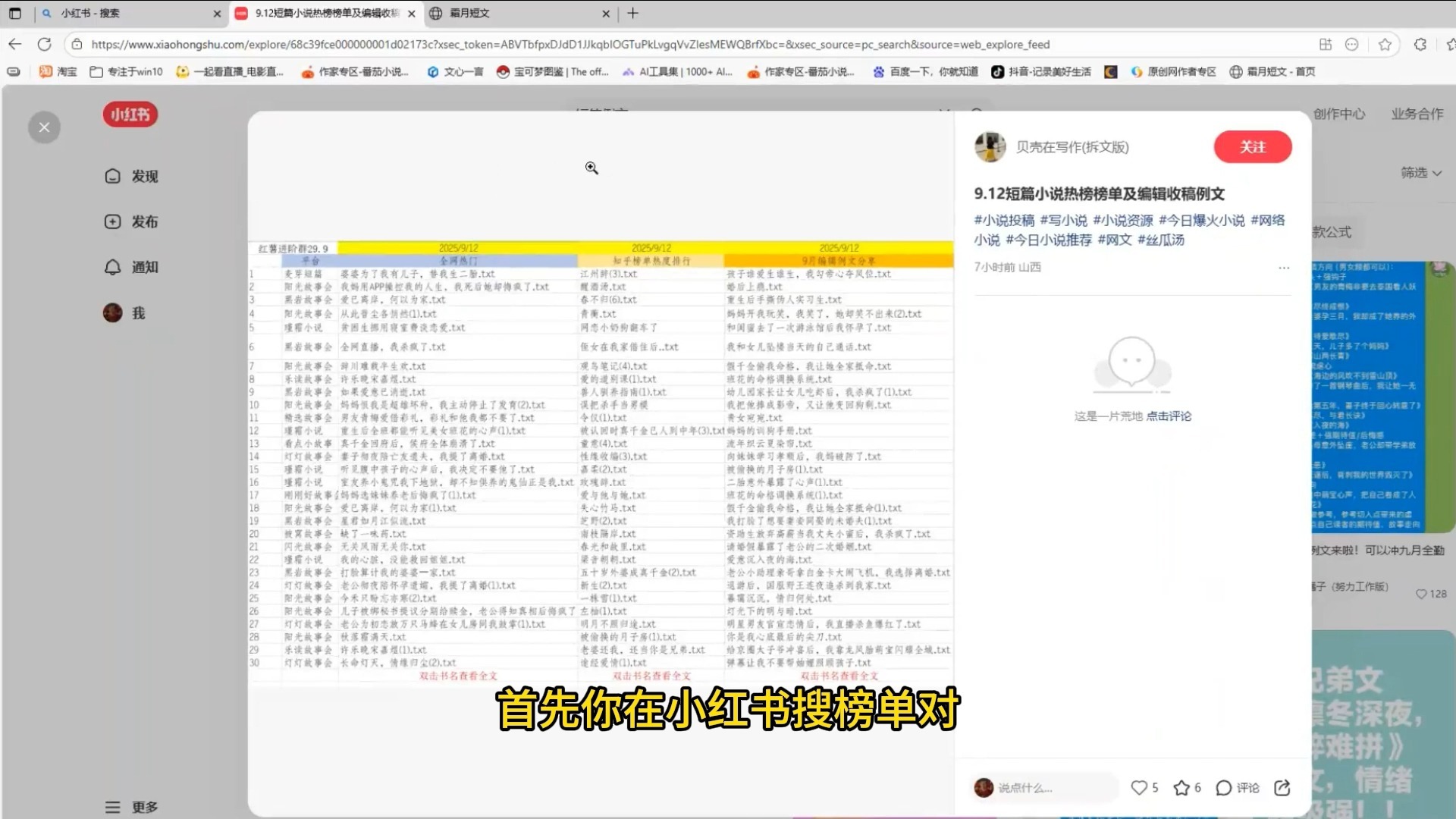Bookmark page with address bar star
The height and width of the screenshot is (819, 1456).
tap(1385, 44)
